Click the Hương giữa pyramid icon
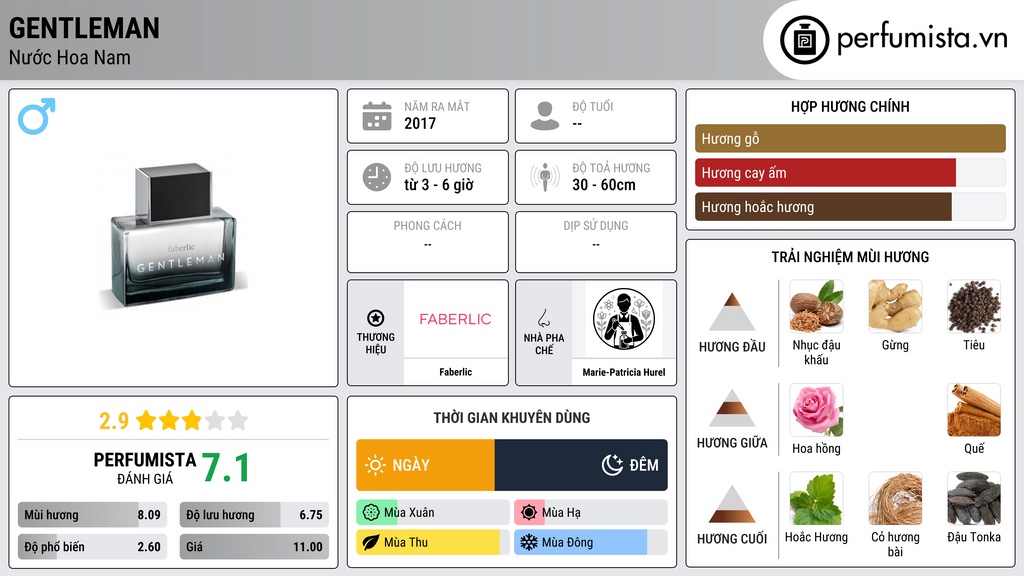Viewport: 1024px width, 576px height. (x=732, y=408)
